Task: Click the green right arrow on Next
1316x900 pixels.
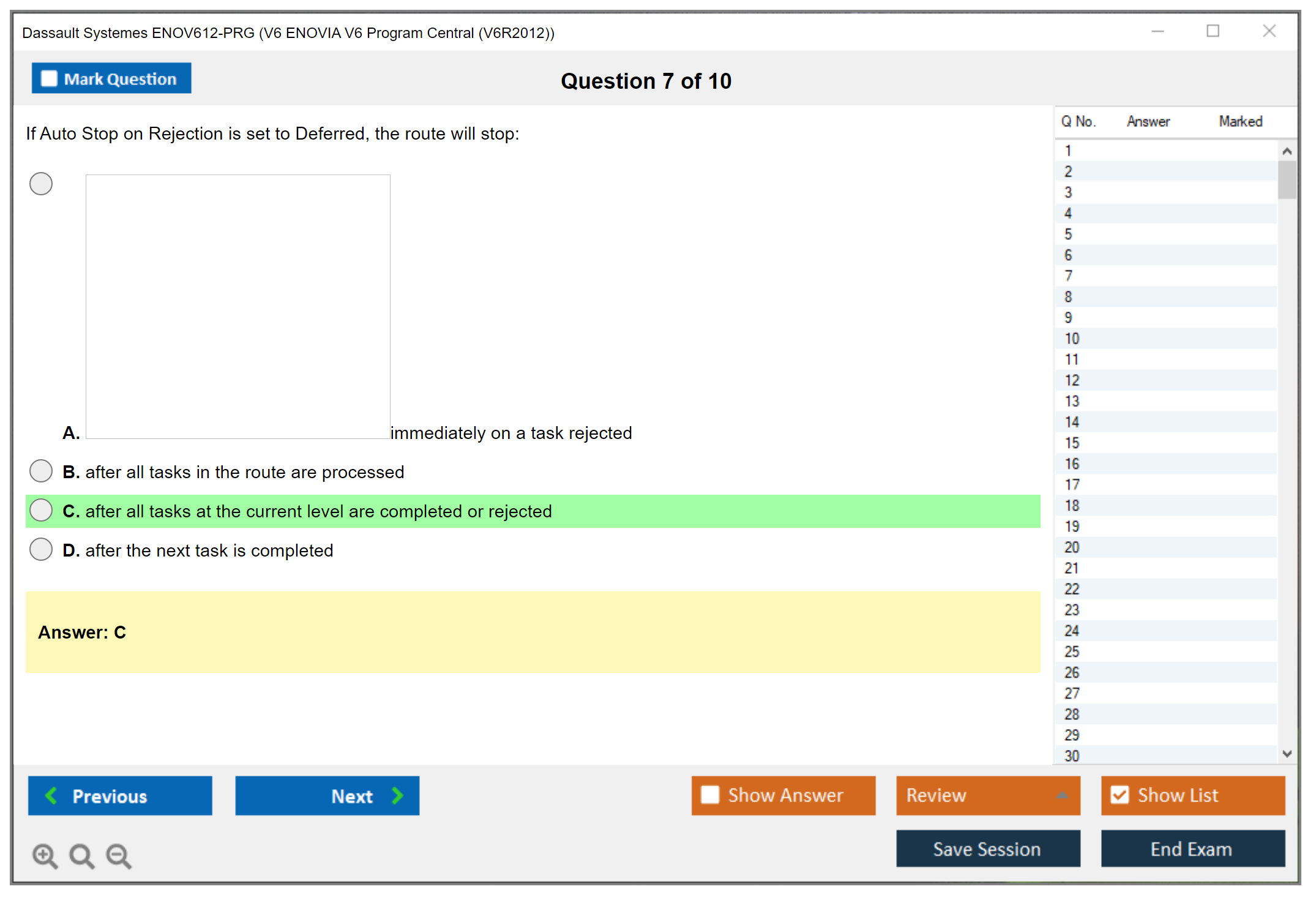Action: [x=397, y=795]
